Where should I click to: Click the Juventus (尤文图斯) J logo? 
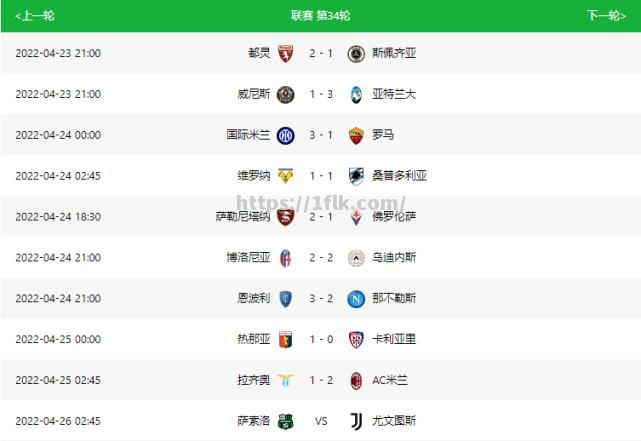pos(356,421)
